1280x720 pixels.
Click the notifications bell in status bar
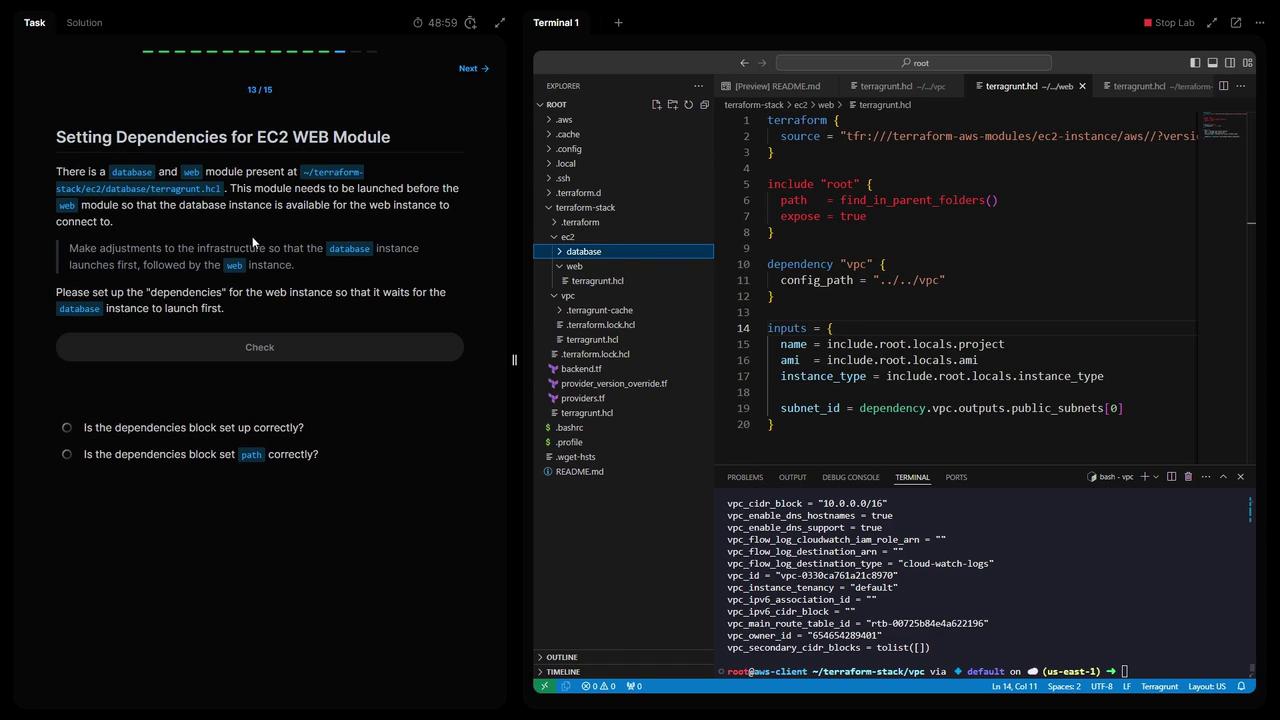1241,687
